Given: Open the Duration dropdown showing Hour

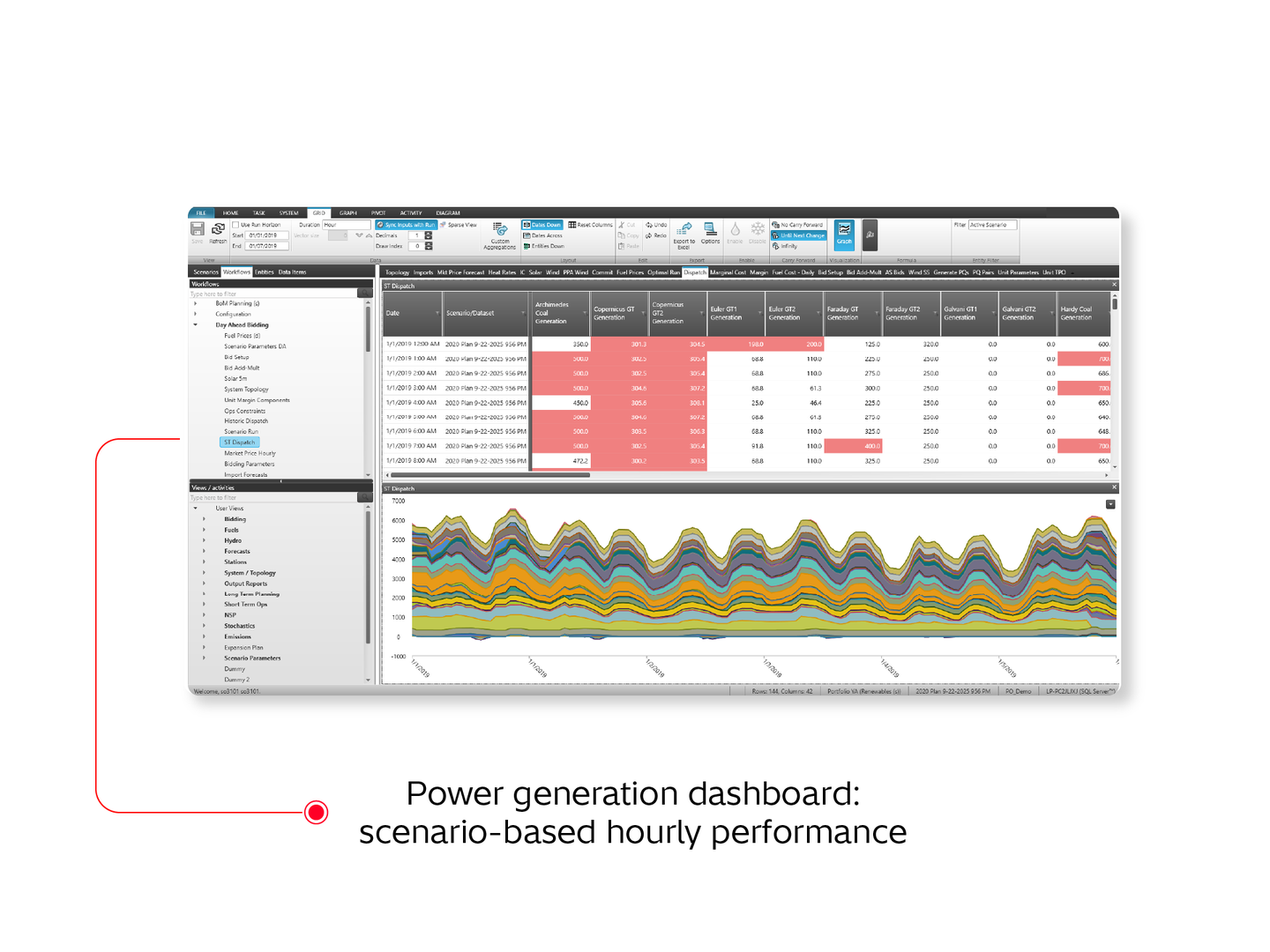Looking at the screenshot, I should [346, 225].
